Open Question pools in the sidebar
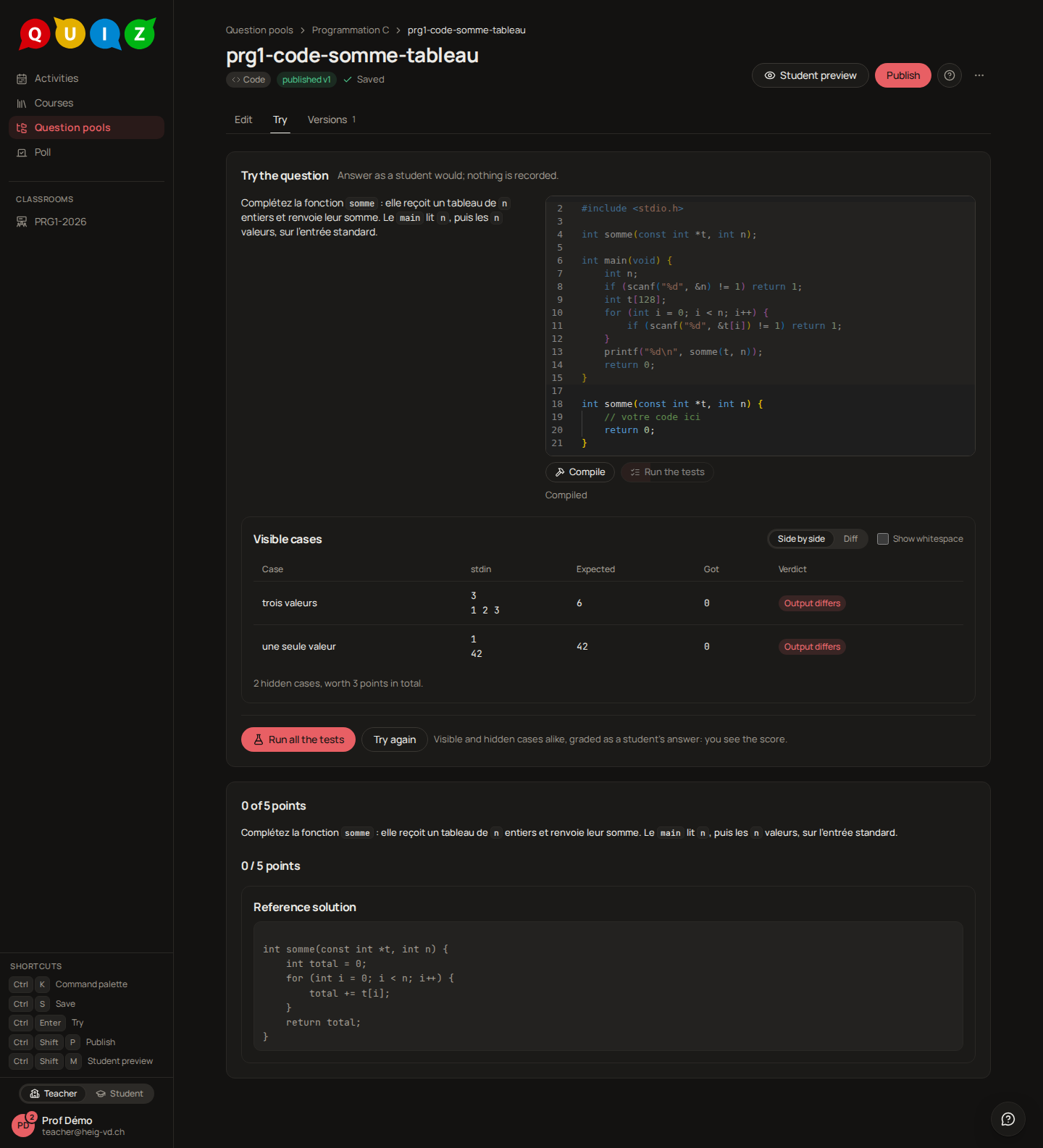The image size is (1043, 1148). [86, 127]
